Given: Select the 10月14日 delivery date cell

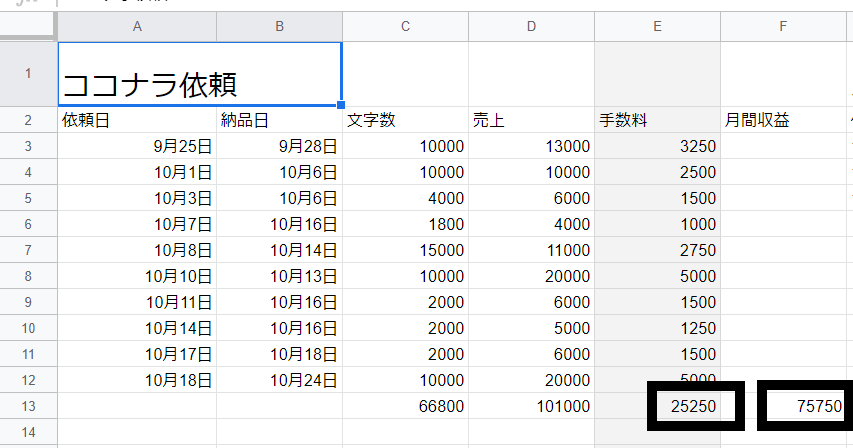Looking at the screenshot, I should [x=280, y=250].
